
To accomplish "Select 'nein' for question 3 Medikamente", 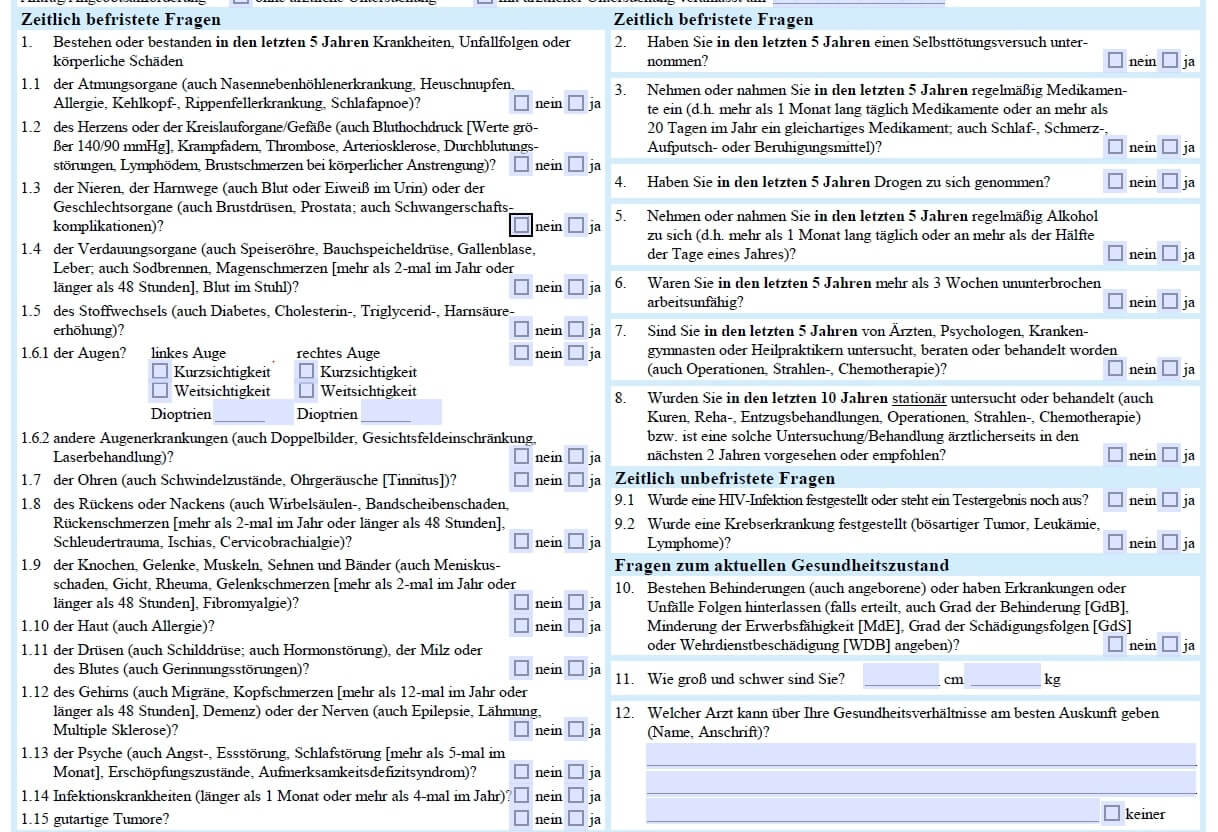I will pyautogui.click(x=1115, y=146).
